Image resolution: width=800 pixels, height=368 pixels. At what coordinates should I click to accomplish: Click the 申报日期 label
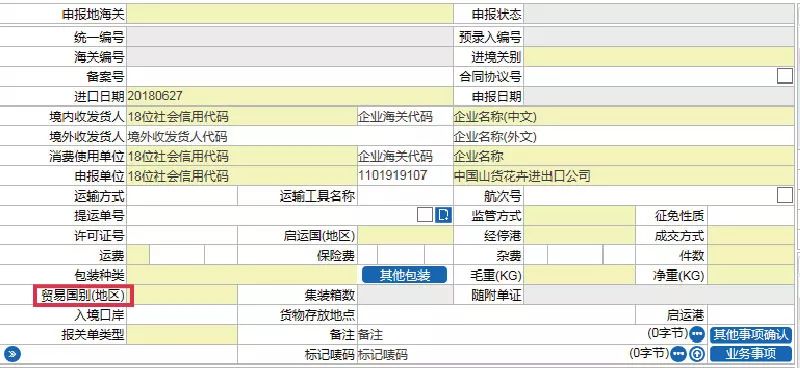click(x=496, y=96)
